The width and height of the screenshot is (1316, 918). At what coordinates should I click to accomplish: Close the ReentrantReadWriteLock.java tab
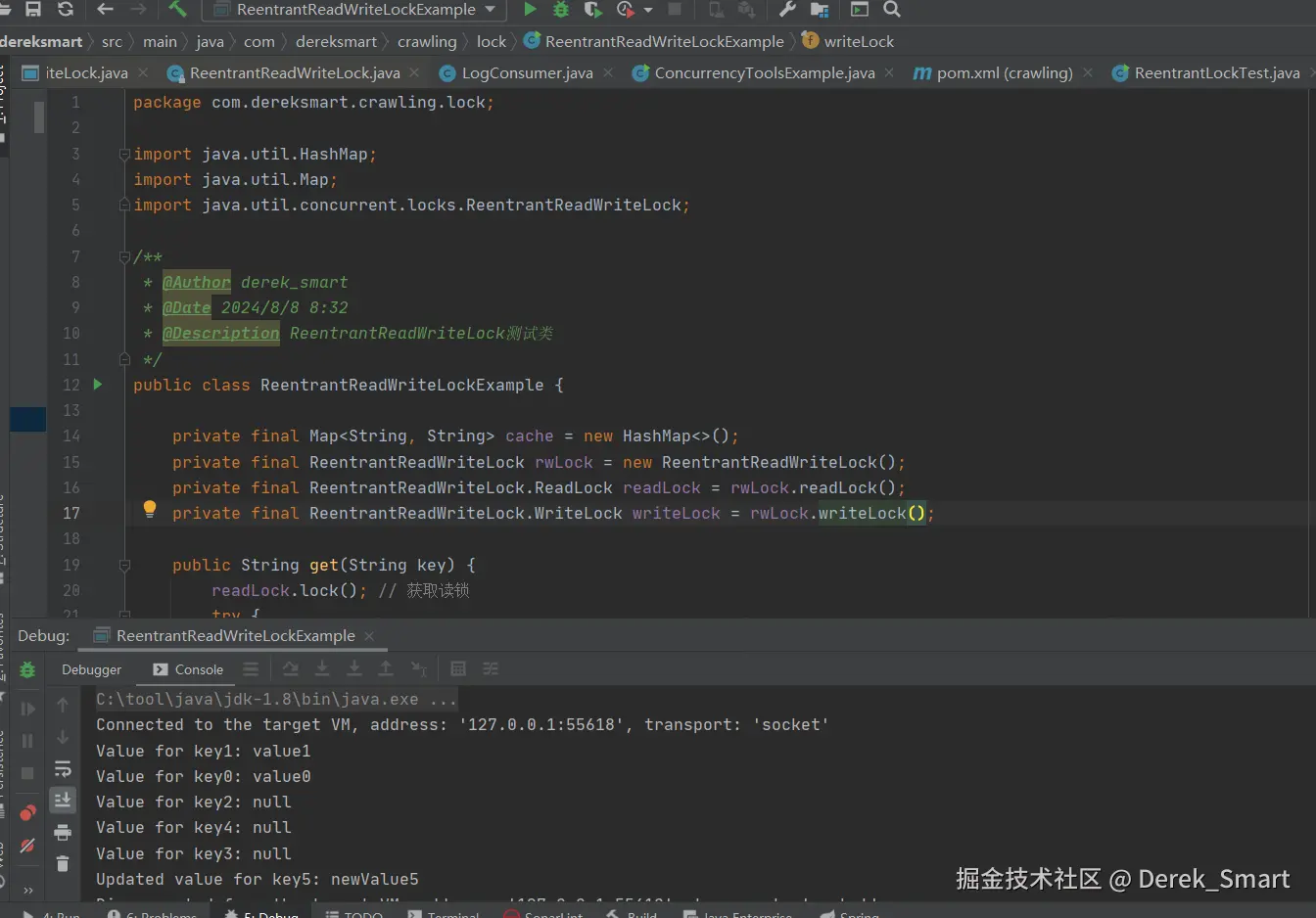[x=415, y=72]
